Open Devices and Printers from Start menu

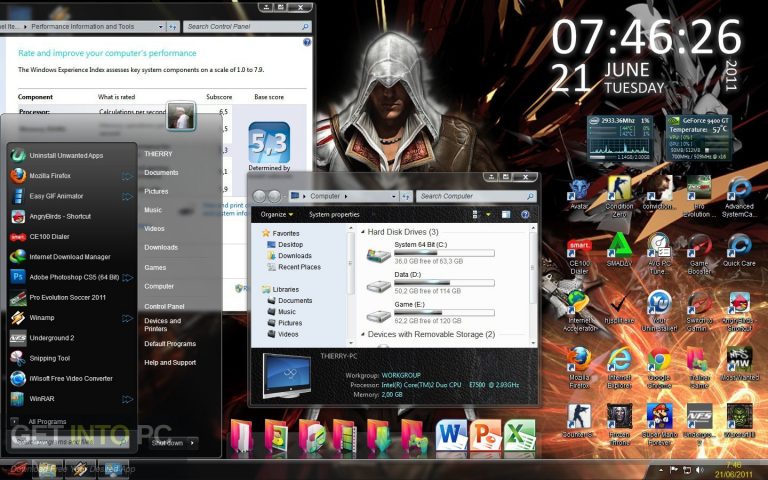click(x=163, y=325)
